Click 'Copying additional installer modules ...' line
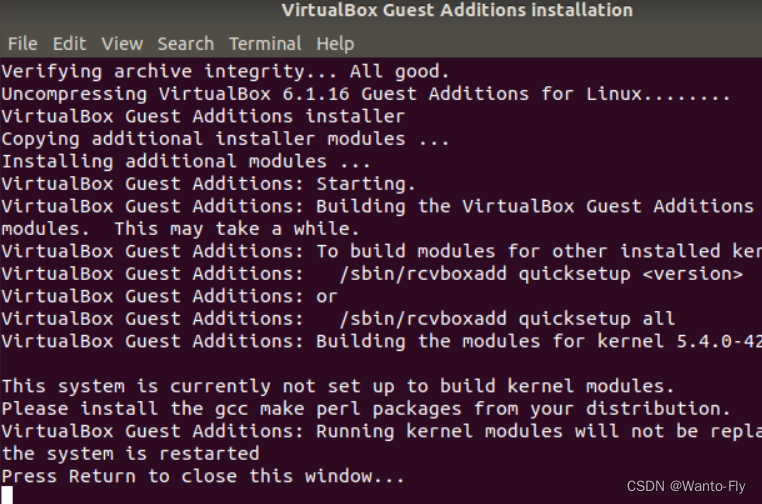762x504 pixels. pyautogui.click(x=225, y=139)
